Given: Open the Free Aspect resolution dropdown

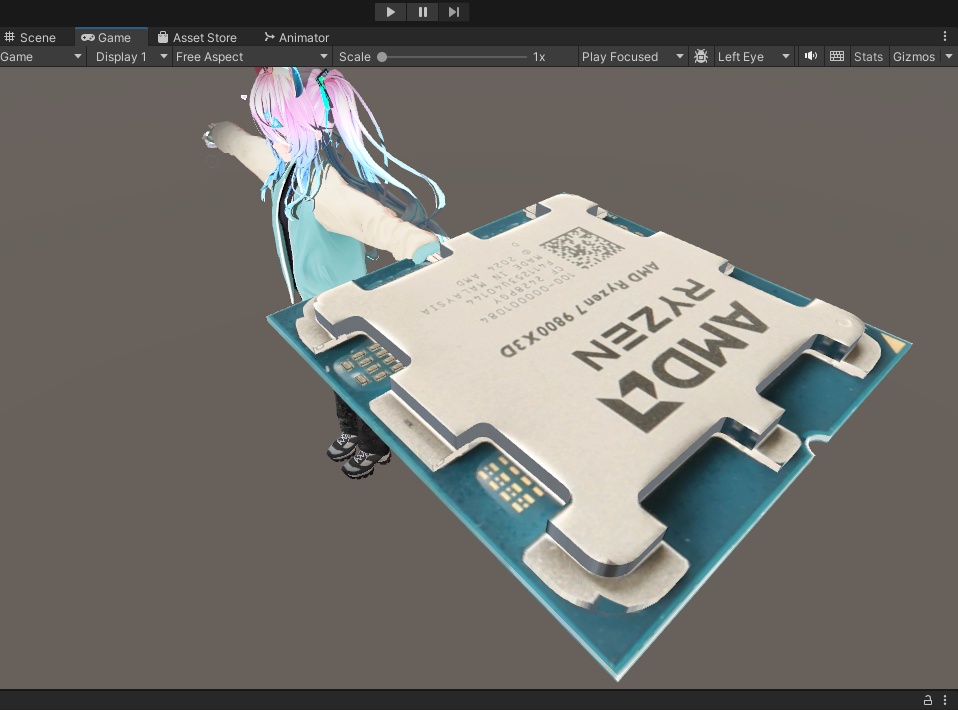Looking at the screenshot, I should coord(251,57).
